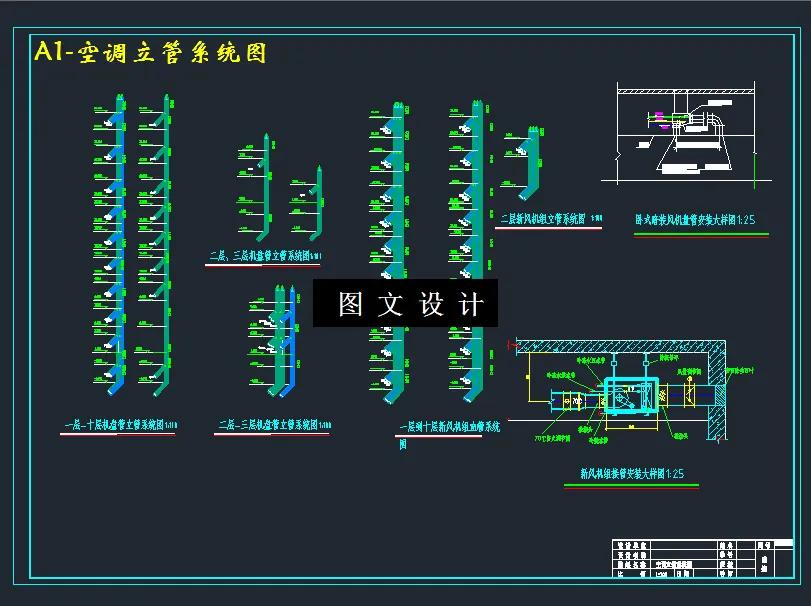Image resolution: width=811 pixels, height=606 pixels.
Task: Select the valve symbol right of the fresh air unit
Action: [689, 394]
